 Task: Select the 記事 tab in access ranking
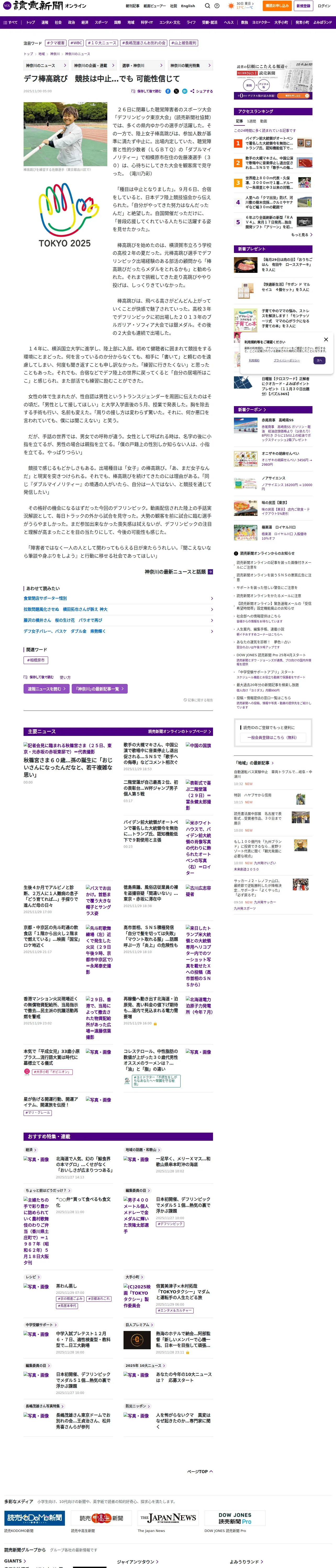(x=240, y=122)
